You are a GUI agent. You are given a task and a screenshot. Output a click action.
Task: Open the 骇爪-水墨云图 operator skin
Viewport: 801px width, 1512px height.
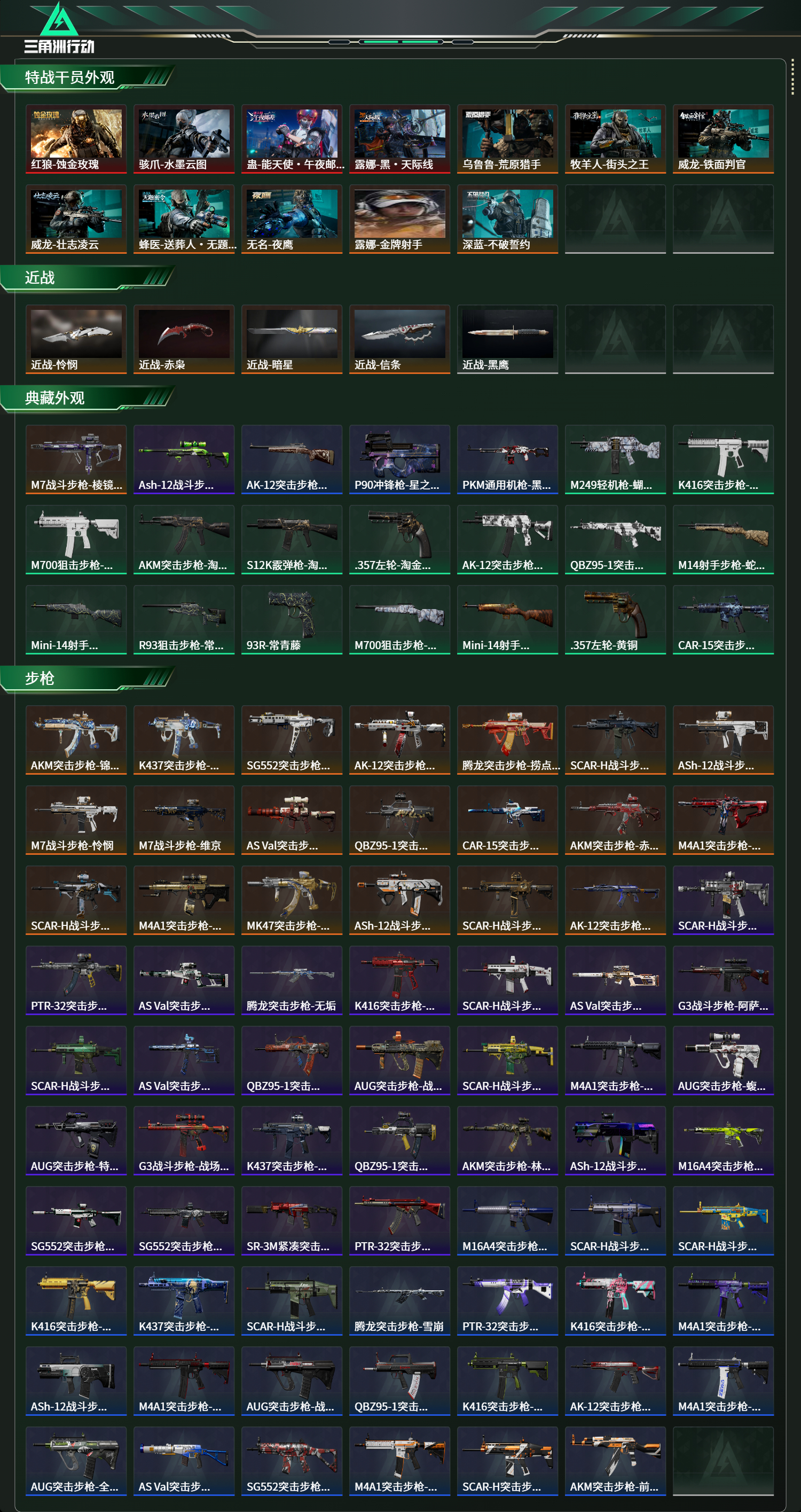(184, 139)
